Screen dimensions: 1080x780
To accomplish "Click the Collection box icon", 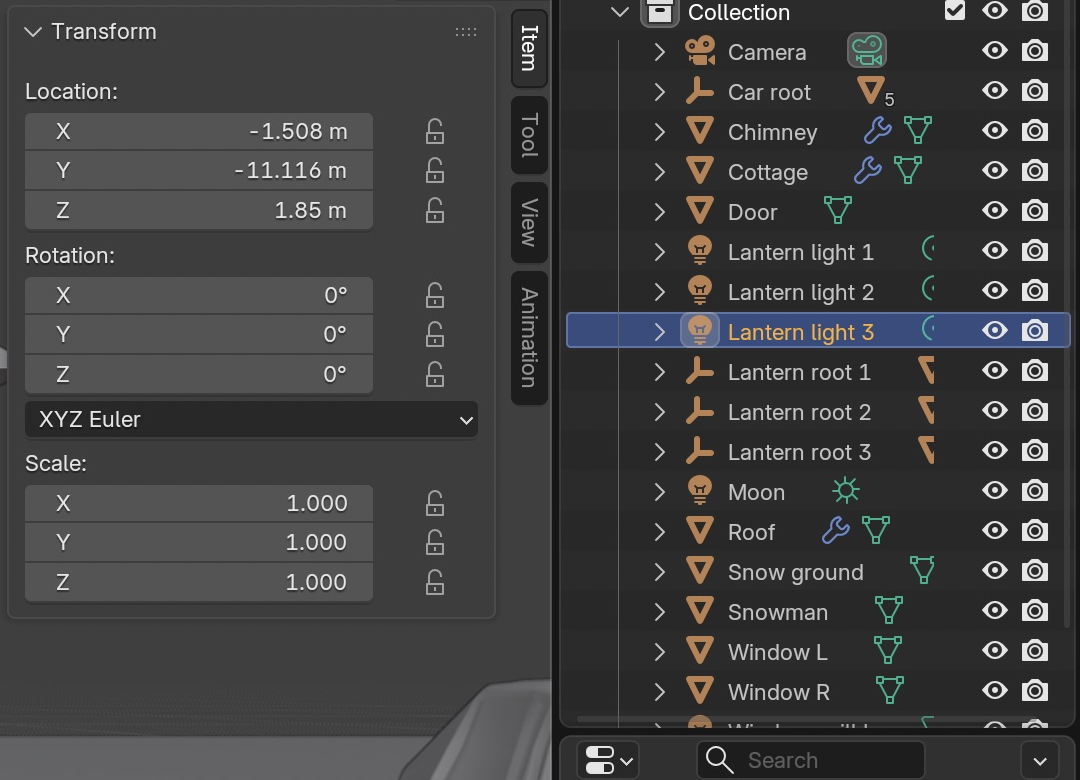I will 659,12.
